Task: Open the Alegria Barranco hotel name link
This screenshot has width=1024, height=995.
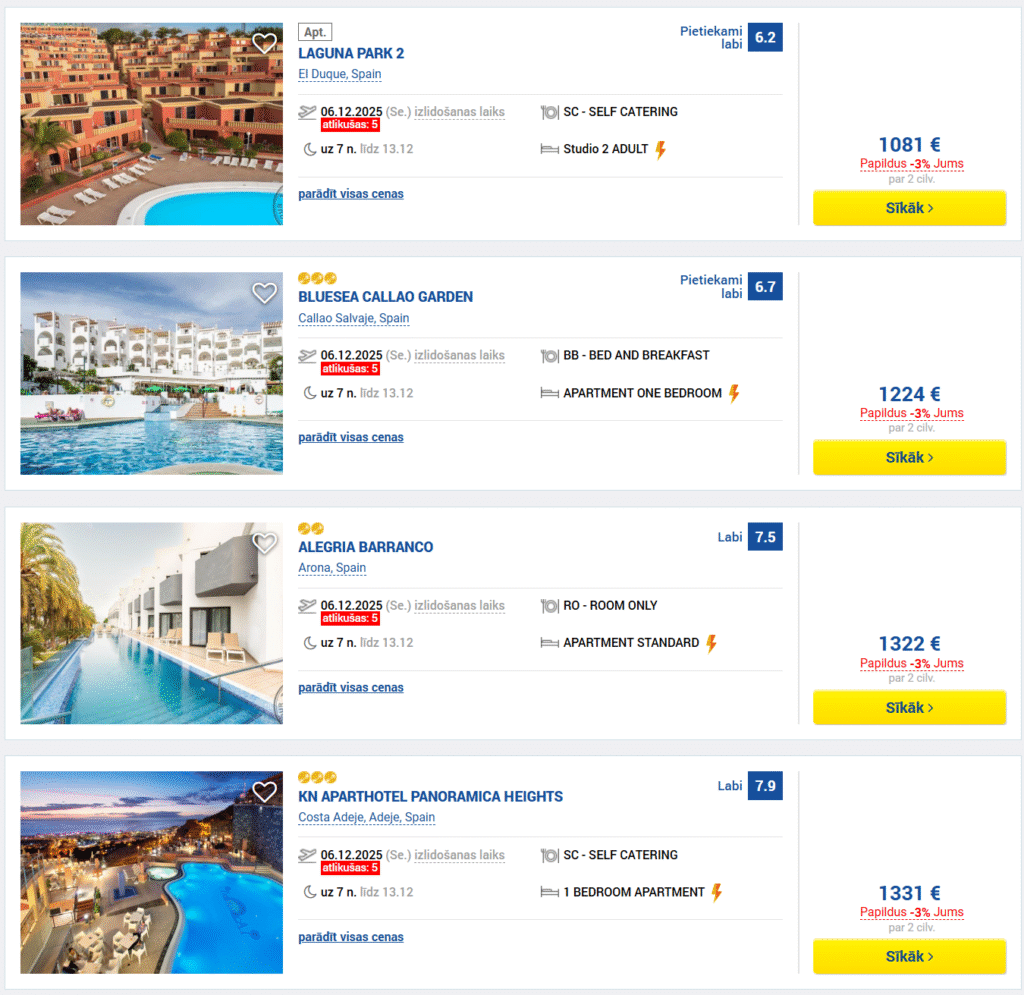Action: click(x=365, y=547)
